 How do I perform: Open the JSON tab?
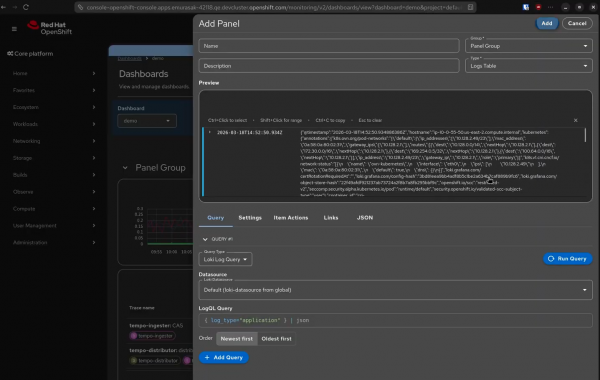click(365, 218)
